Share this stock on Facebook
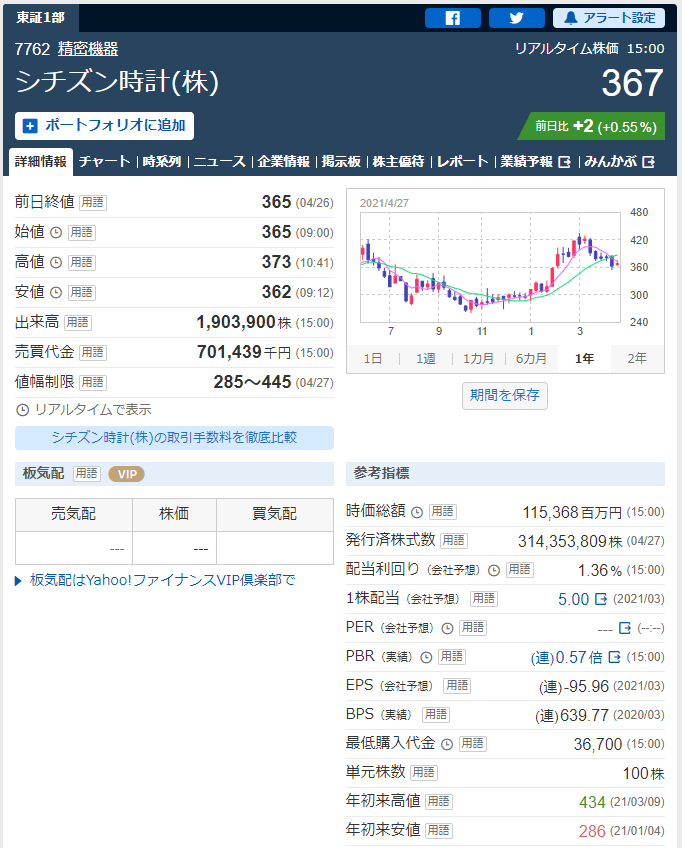The height and width of the screenshot is (848, 682). coord(453,18)
